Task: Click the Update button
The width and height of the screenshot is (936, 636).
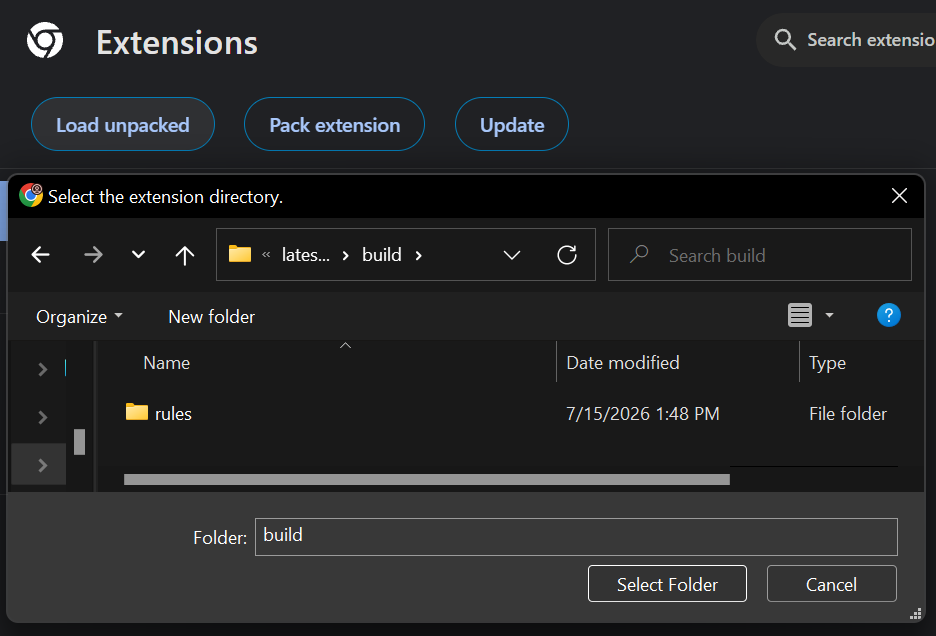Action: coord(512,124)
